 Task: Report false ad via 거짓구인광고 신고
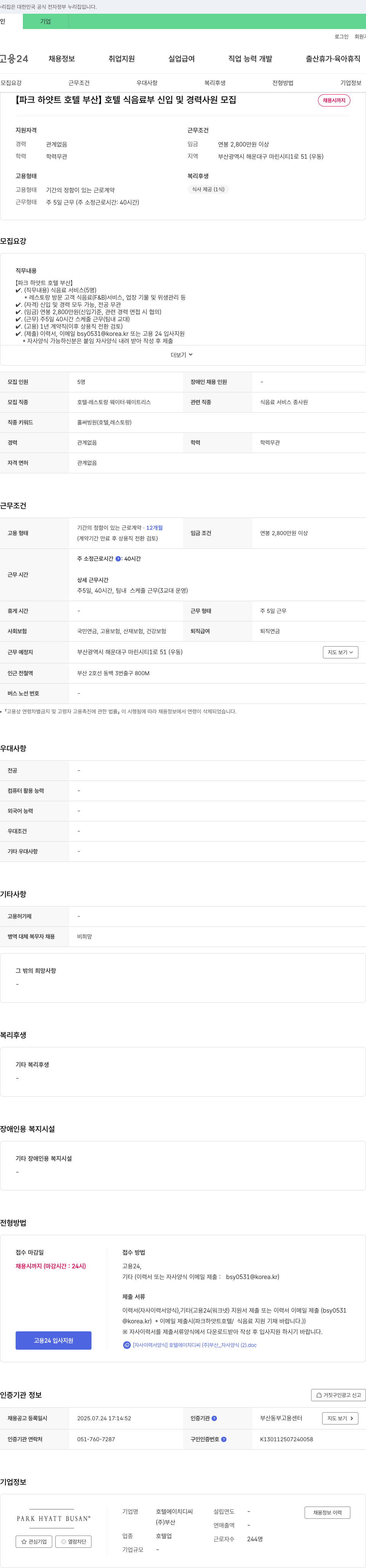[x=338, y=1395]
